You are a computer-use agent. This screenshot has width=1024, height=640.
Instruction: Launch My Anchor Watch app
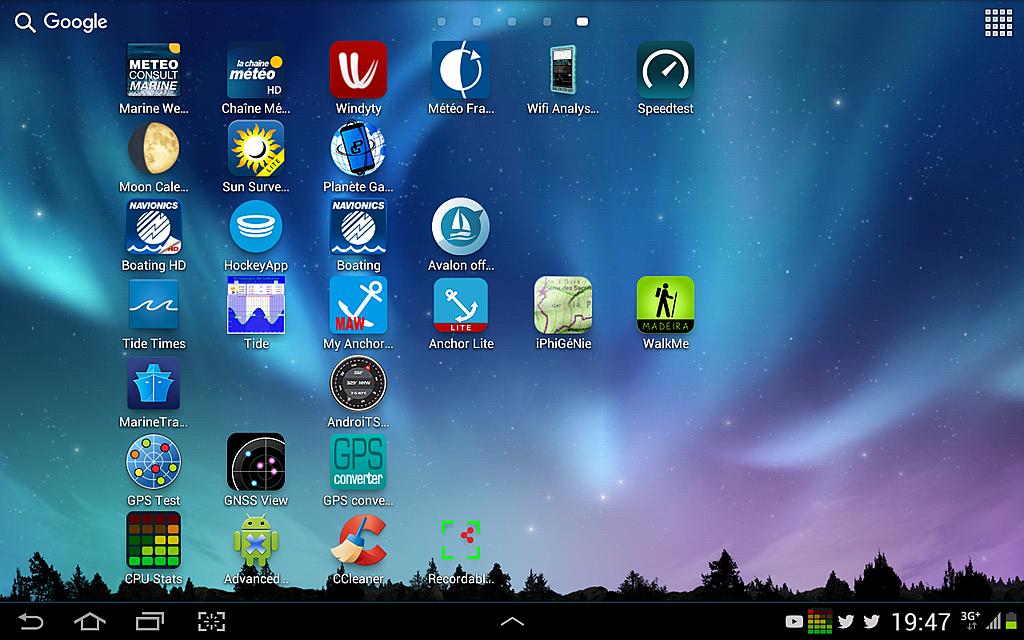click(x=358, y=306)
